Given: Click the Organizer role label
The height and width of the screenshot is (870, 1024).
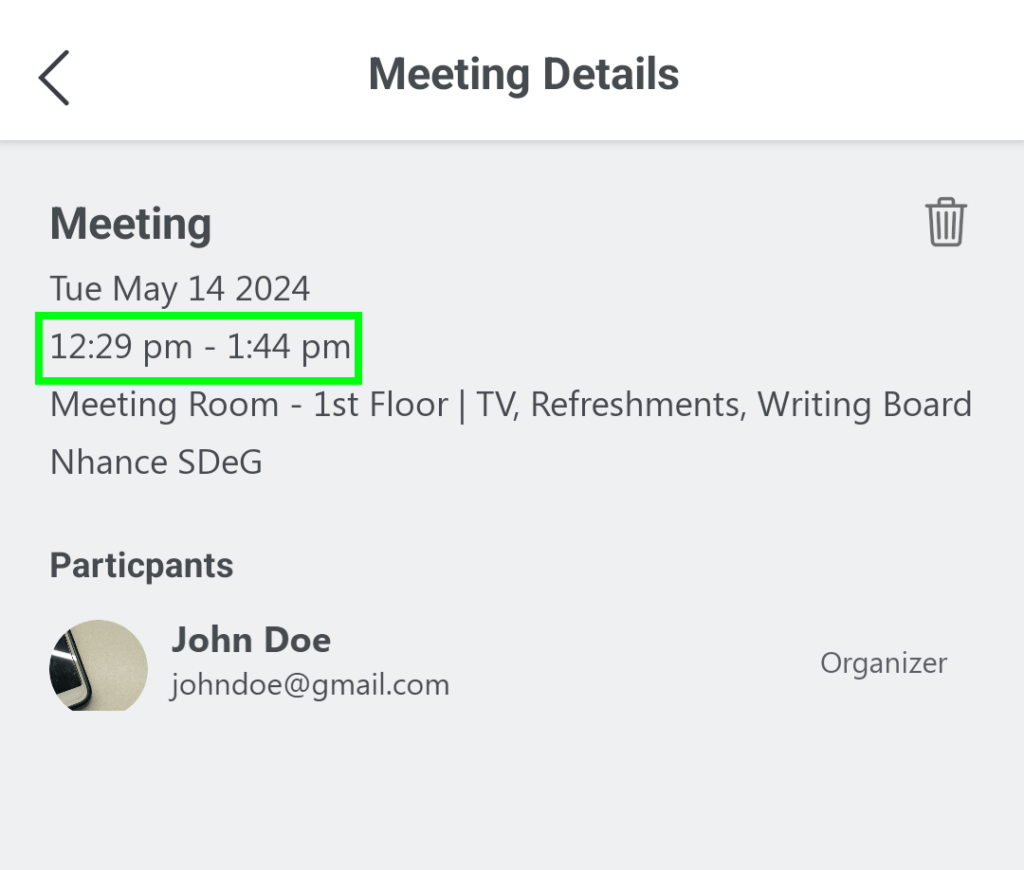Looking at the screenshot, I should click(x=883, y=663).
